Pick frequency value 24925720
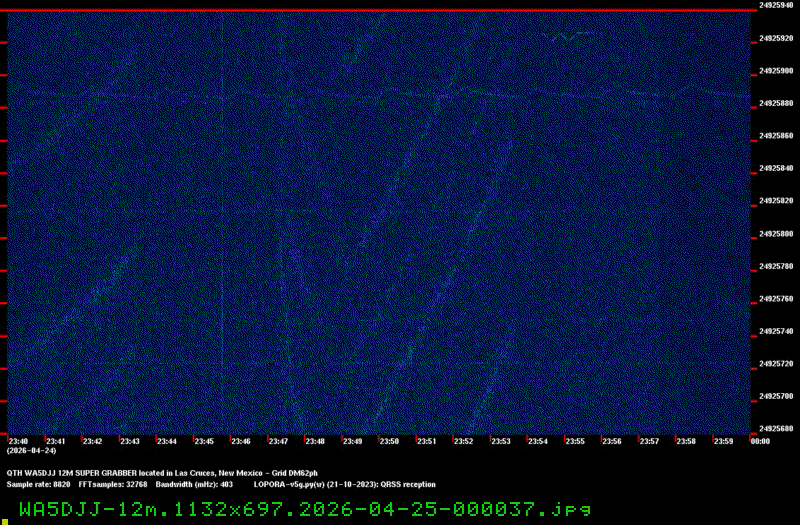The height and width of the screenshot is (525, 800). 776,364
